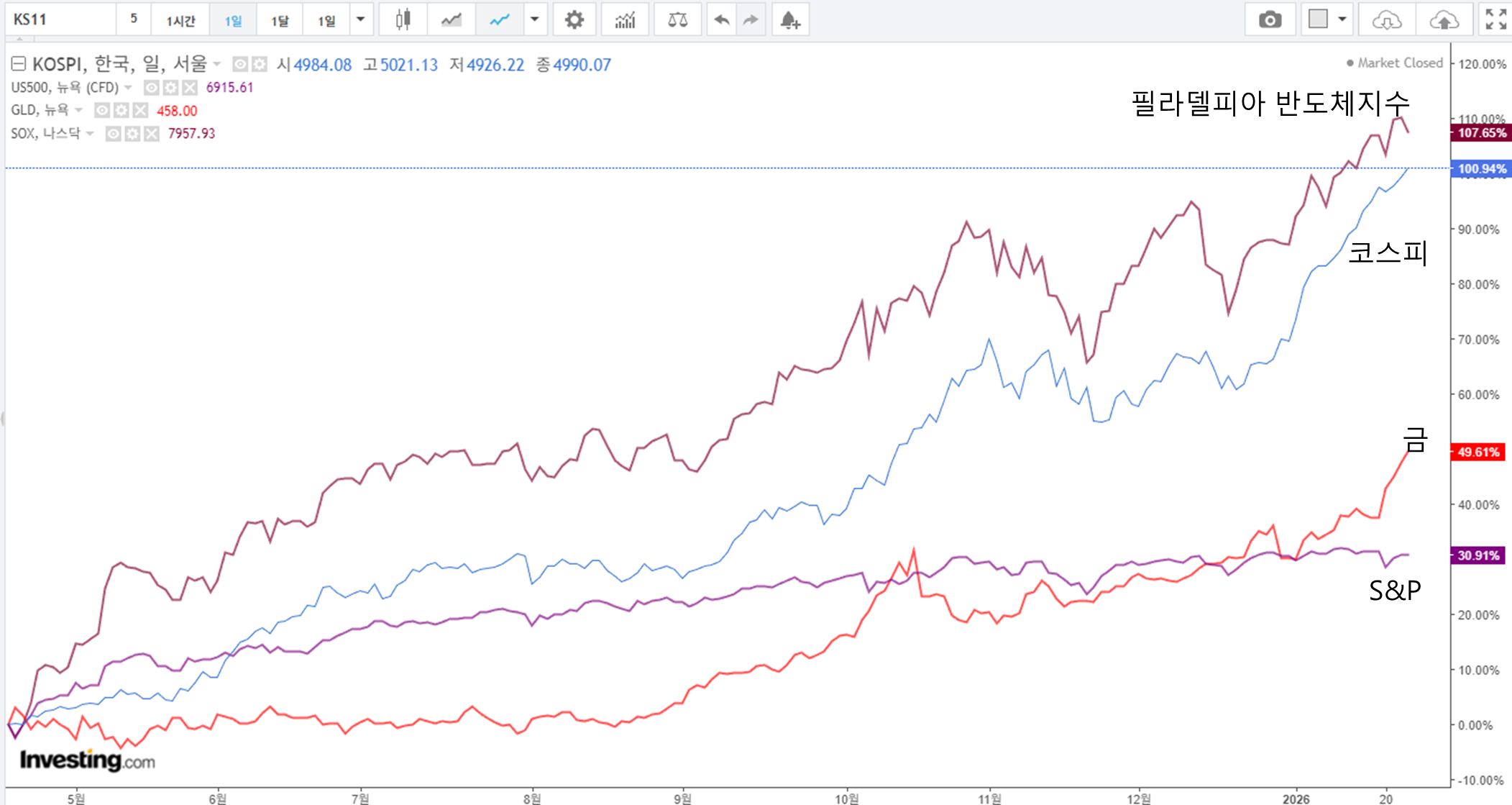1512x805 pixels.
Task: Undo last chart action
Action: point(722,20)
